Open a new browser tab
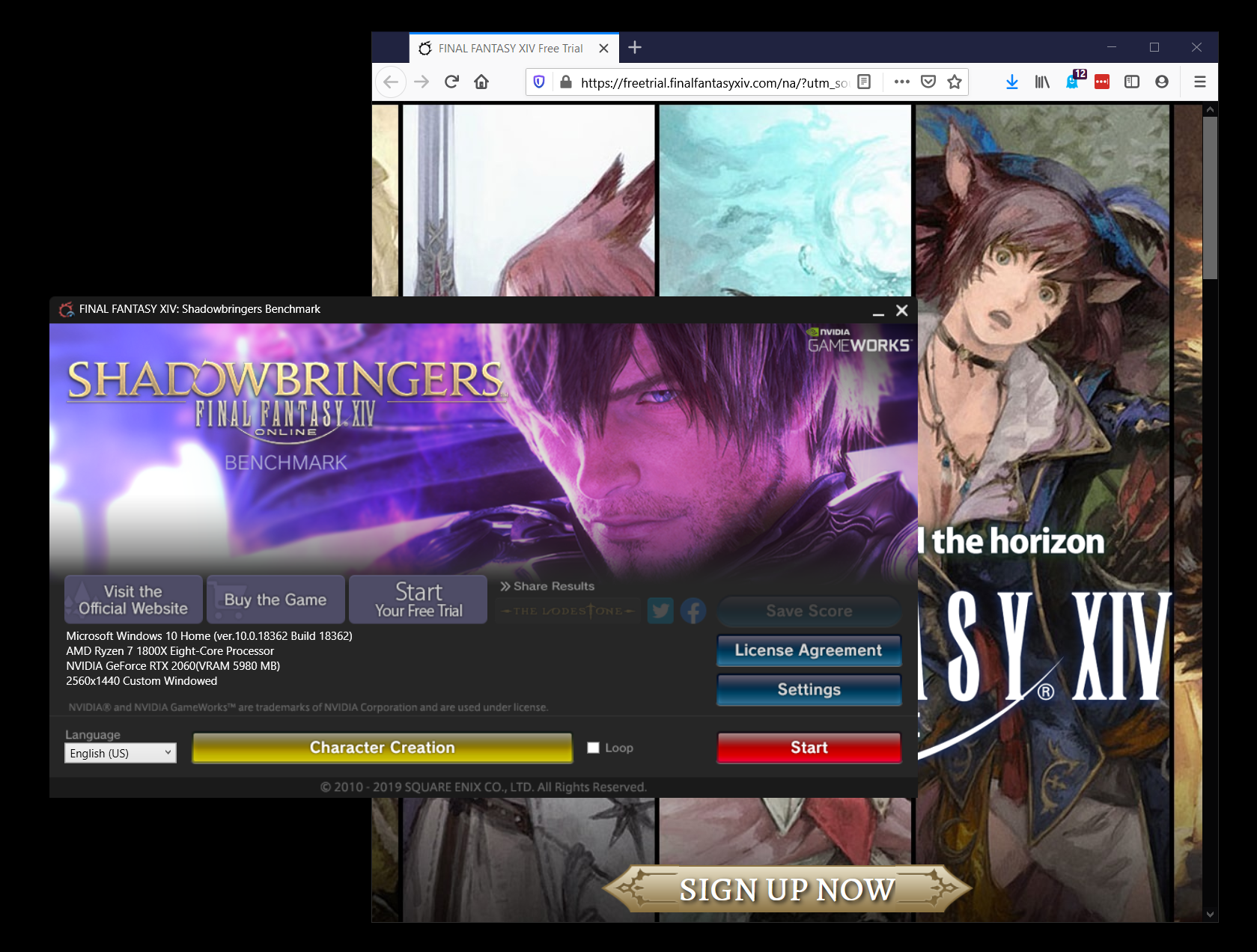Image resolution: width=1257 pixels, height=952 pixels. click(x=635, y=48)
